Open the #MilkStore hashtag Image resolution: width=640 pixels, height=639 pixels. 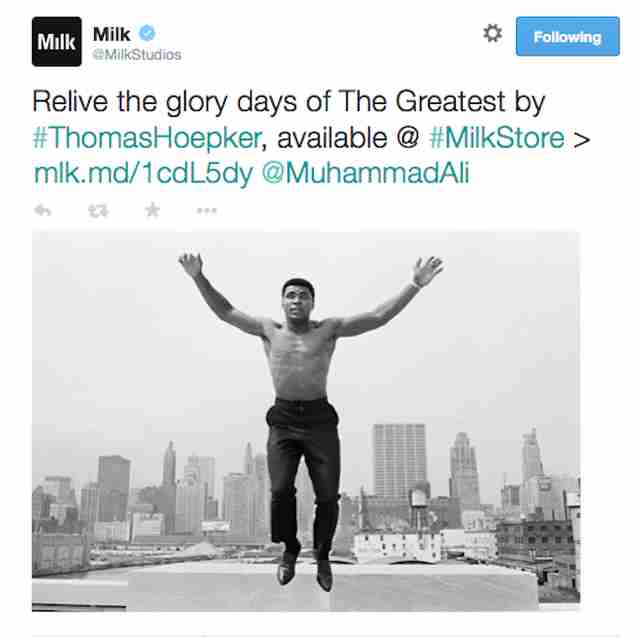tap(497, 138)
